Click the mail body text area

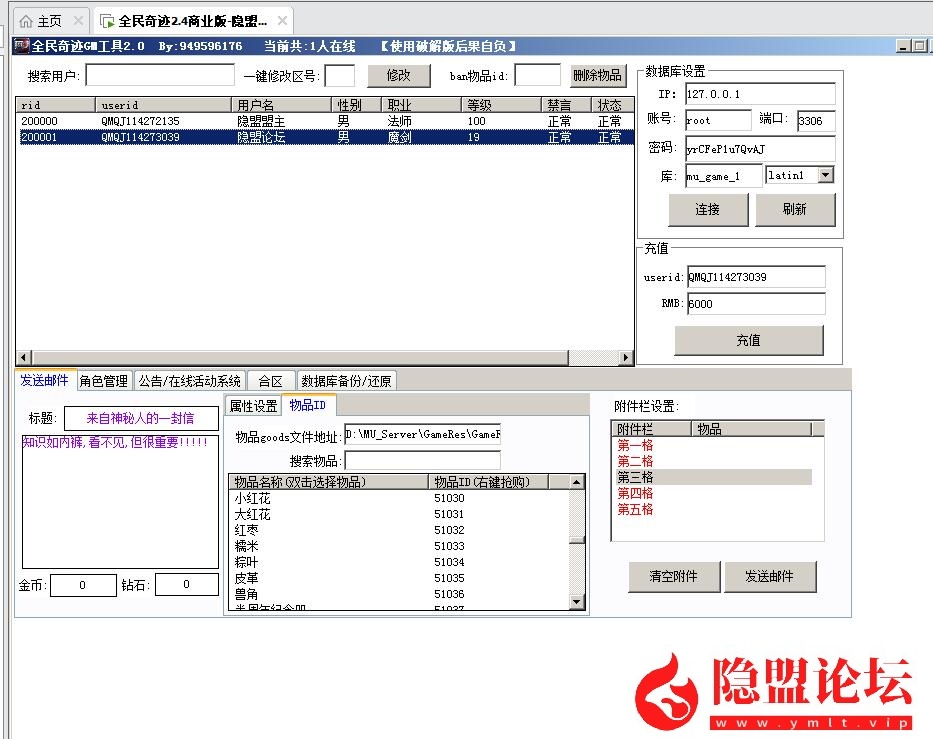pos(120,502)
